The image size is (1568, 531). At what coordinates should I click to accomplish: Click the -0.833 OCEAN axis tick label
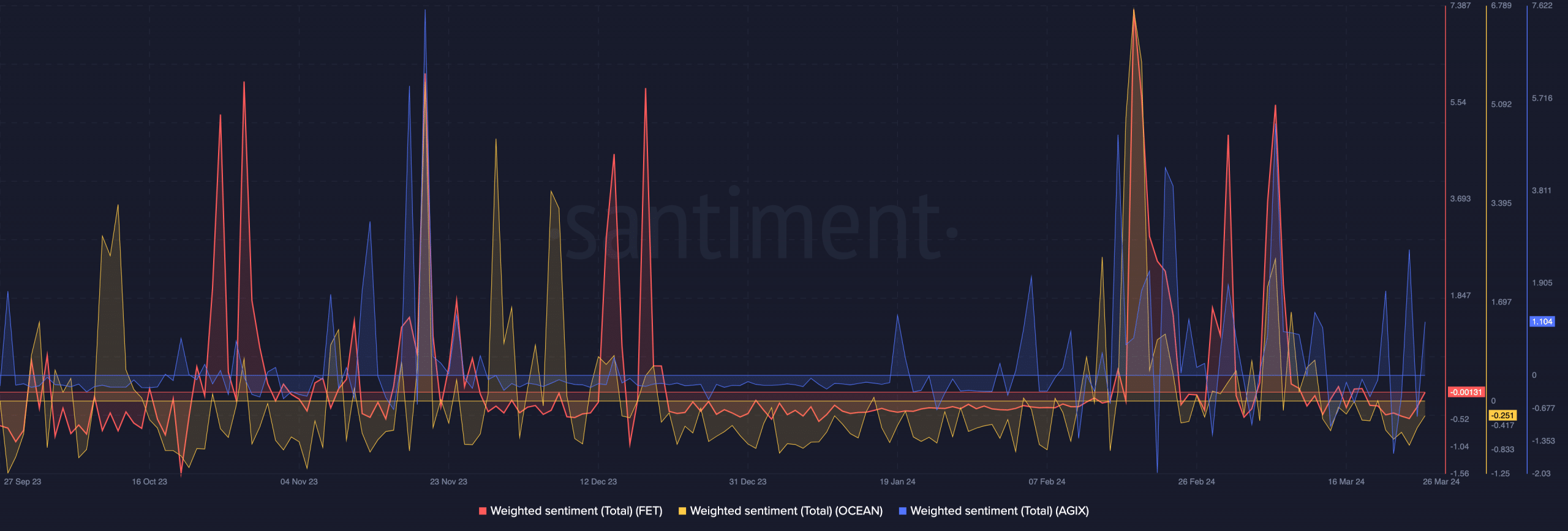tap(1502, 449)
